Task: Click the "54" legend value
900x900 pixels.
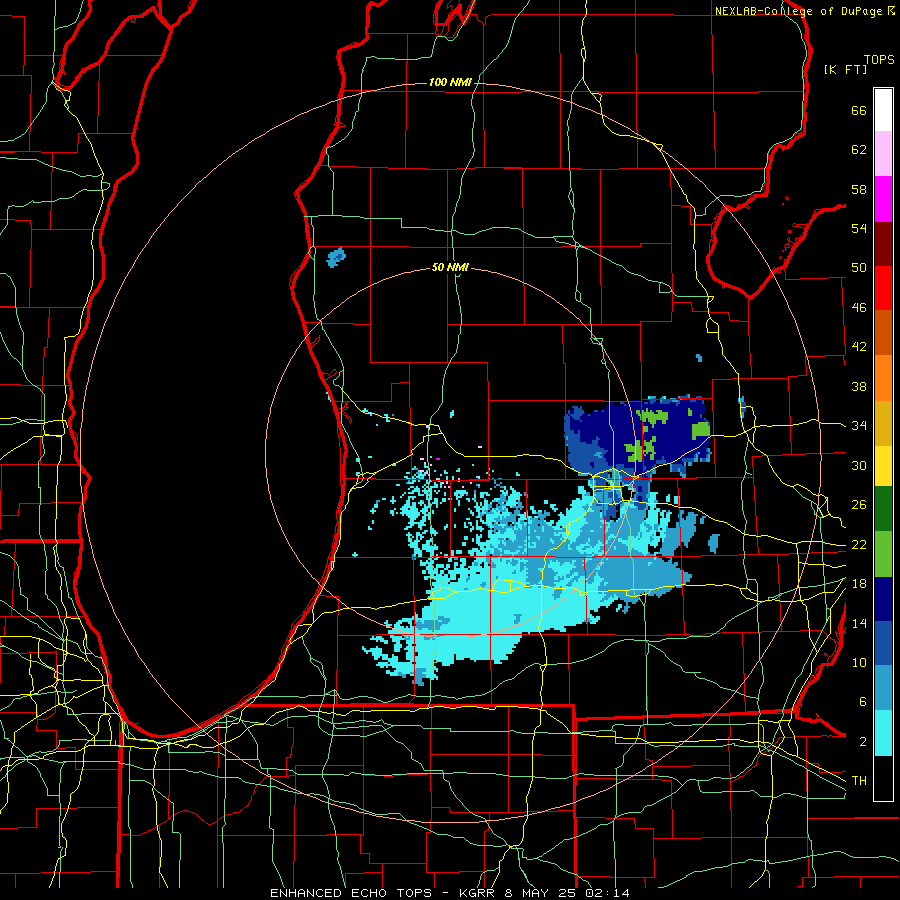Action: point(859,228)
